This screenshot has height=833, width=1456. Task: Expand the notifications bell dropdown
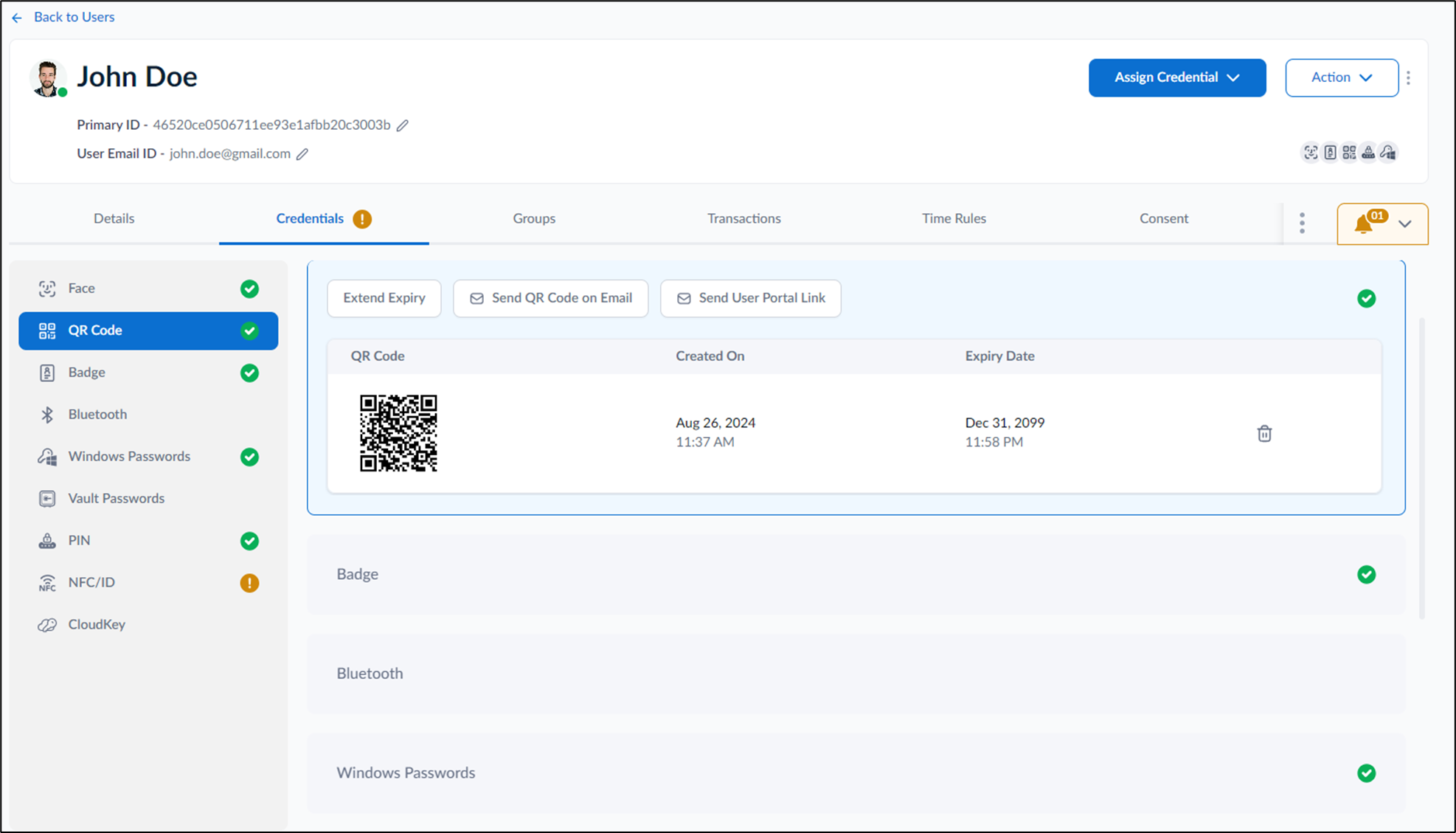[x=1382, y=224]
